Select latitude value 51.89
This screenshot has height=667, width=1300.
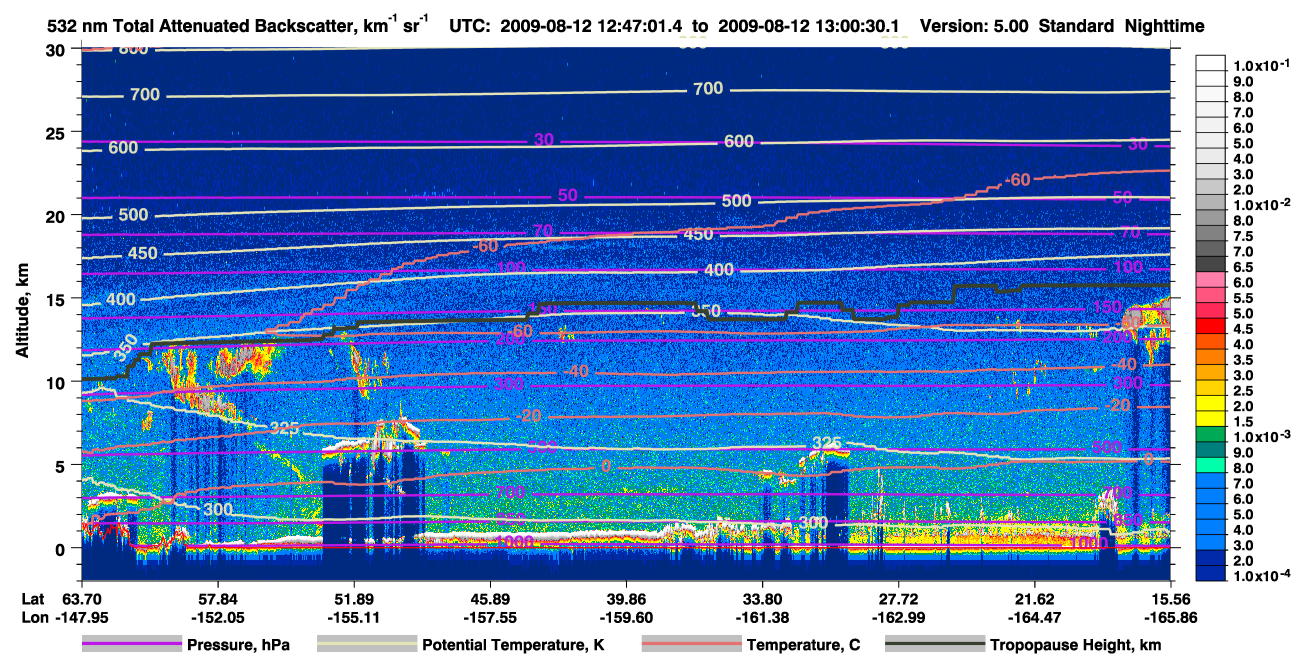coord(353,597)
